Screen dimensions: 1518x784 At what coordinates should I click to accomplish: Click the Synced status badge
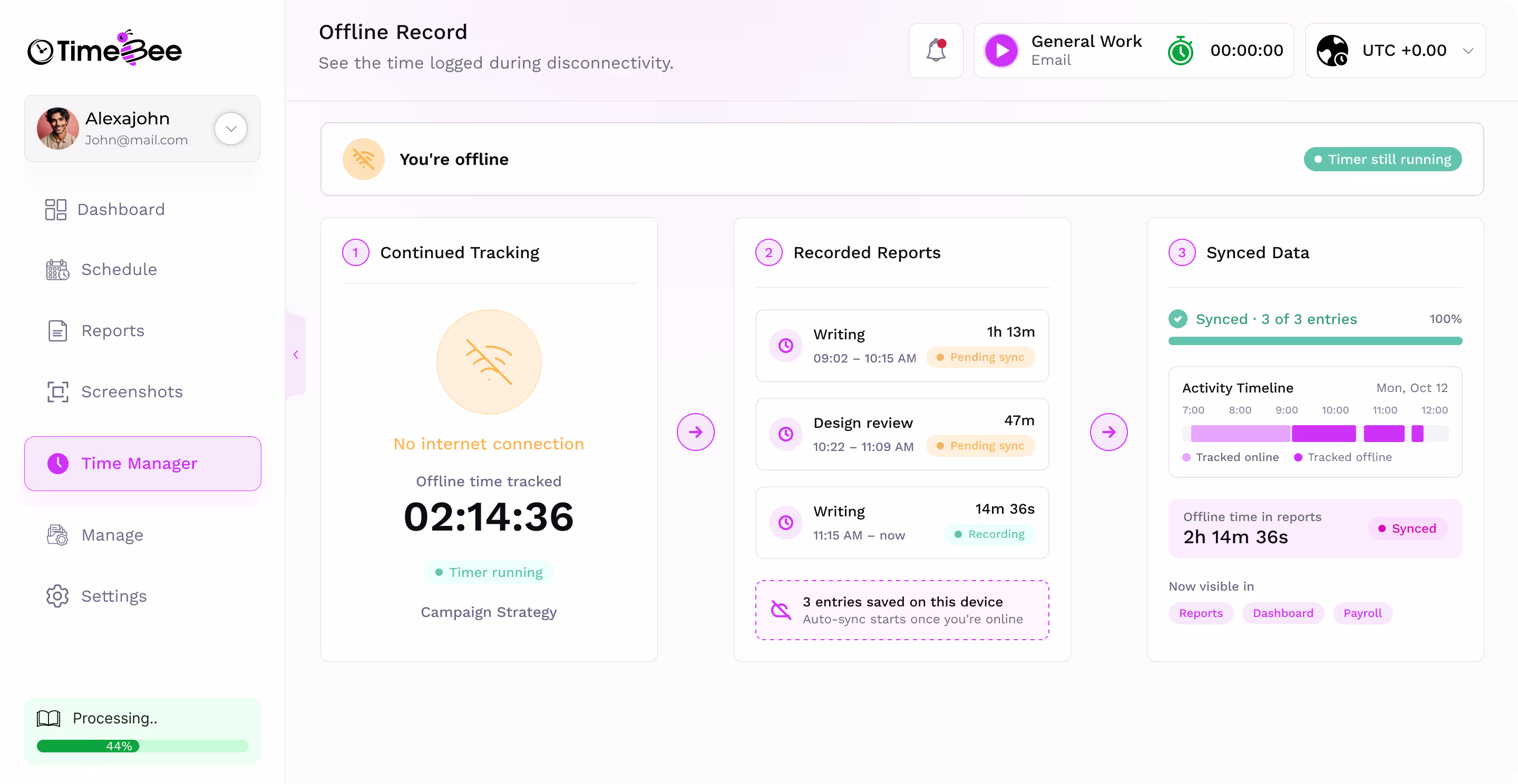click(x=1407, y=528)
